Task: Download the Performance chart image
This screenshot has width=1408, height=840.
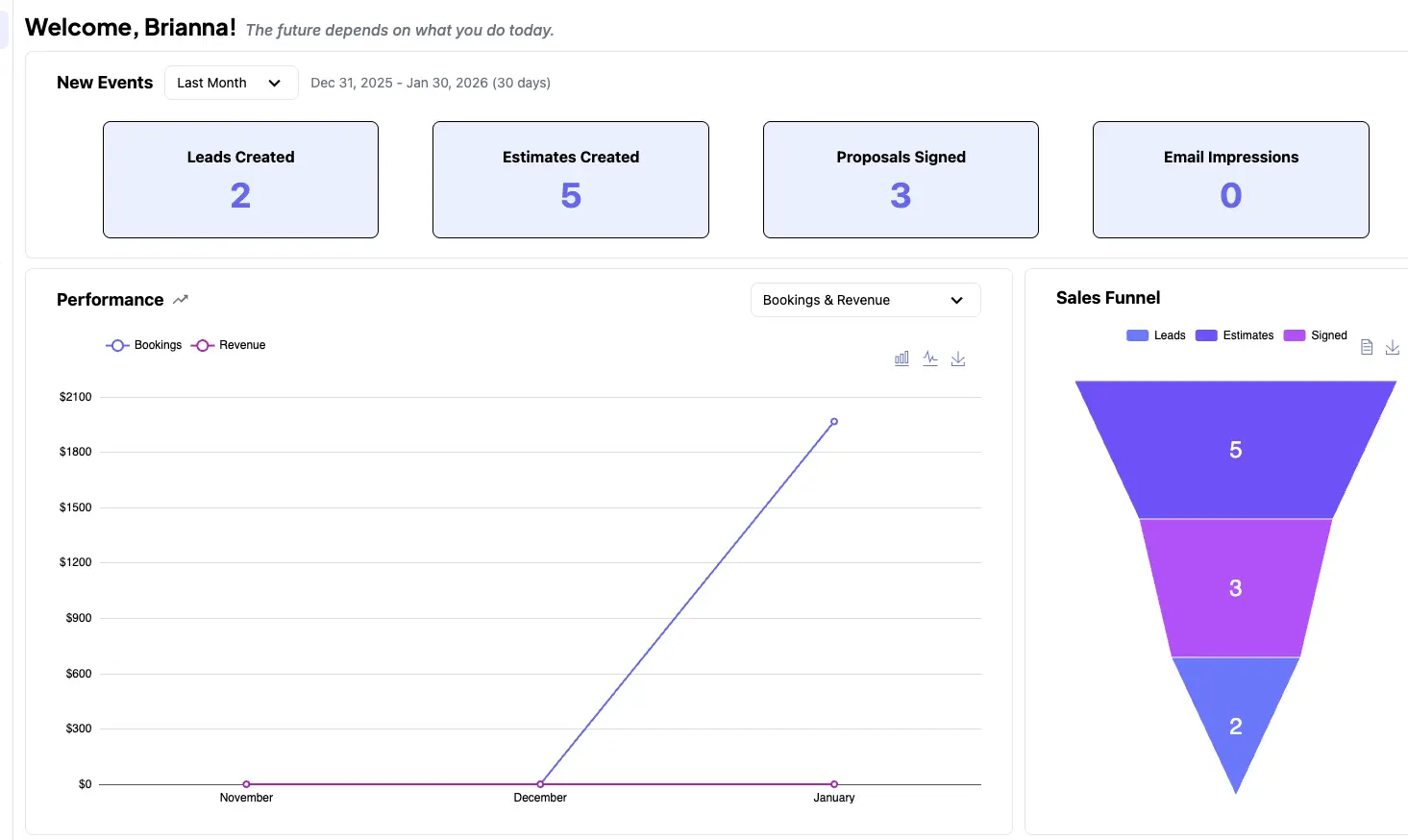Action: [958, 358]
